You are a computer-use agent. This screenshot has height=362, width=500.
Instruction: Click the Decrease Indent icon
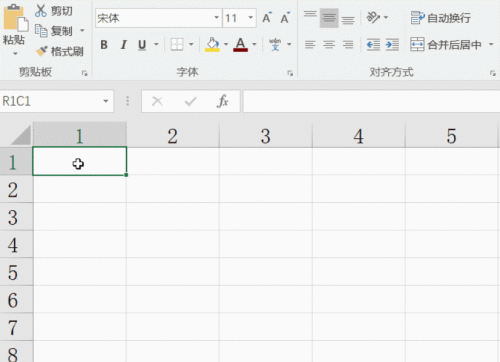point(373,44)
